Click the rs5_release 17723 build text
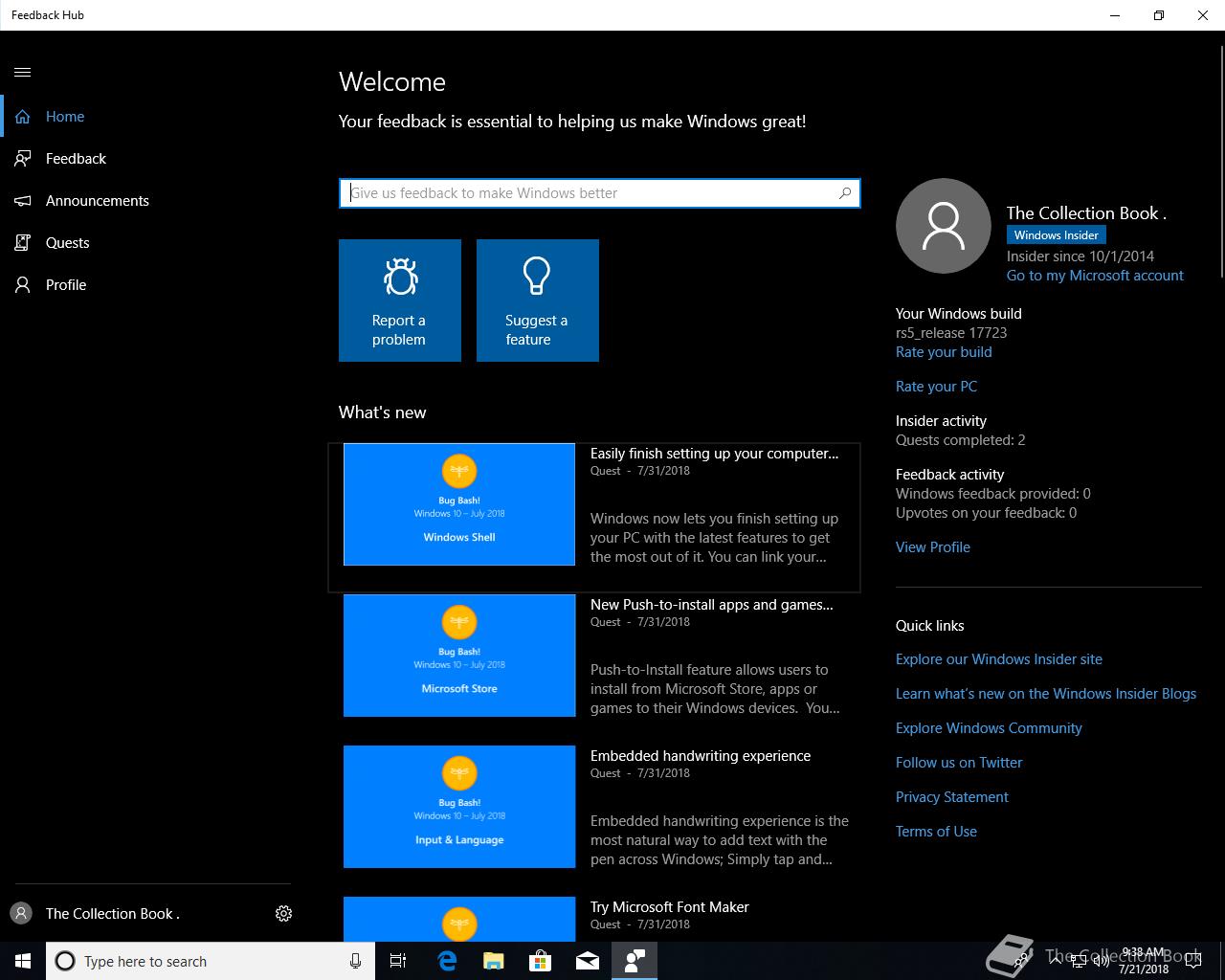Viewport: 1225px width, 980px height. (951, 333)
